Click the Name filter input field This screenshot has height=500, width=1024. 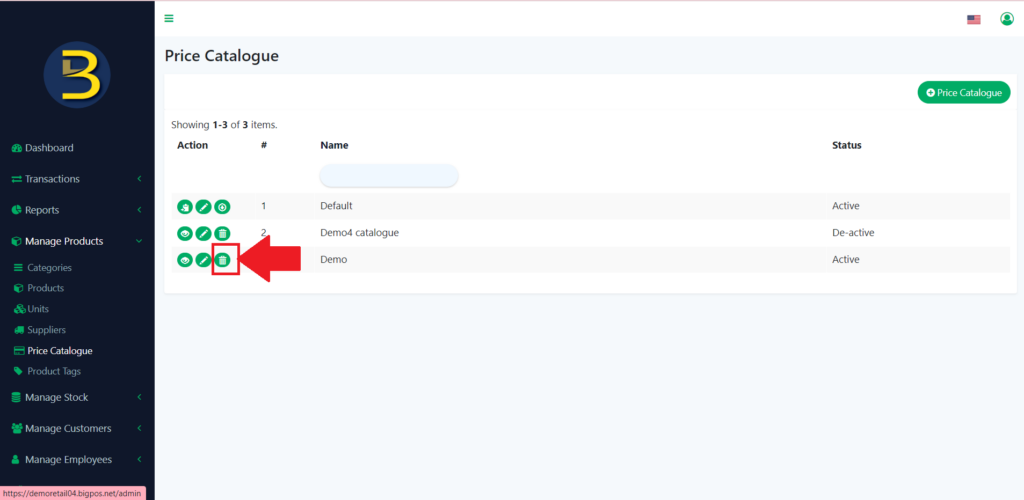pyautogui.click(x=389, y=176)
